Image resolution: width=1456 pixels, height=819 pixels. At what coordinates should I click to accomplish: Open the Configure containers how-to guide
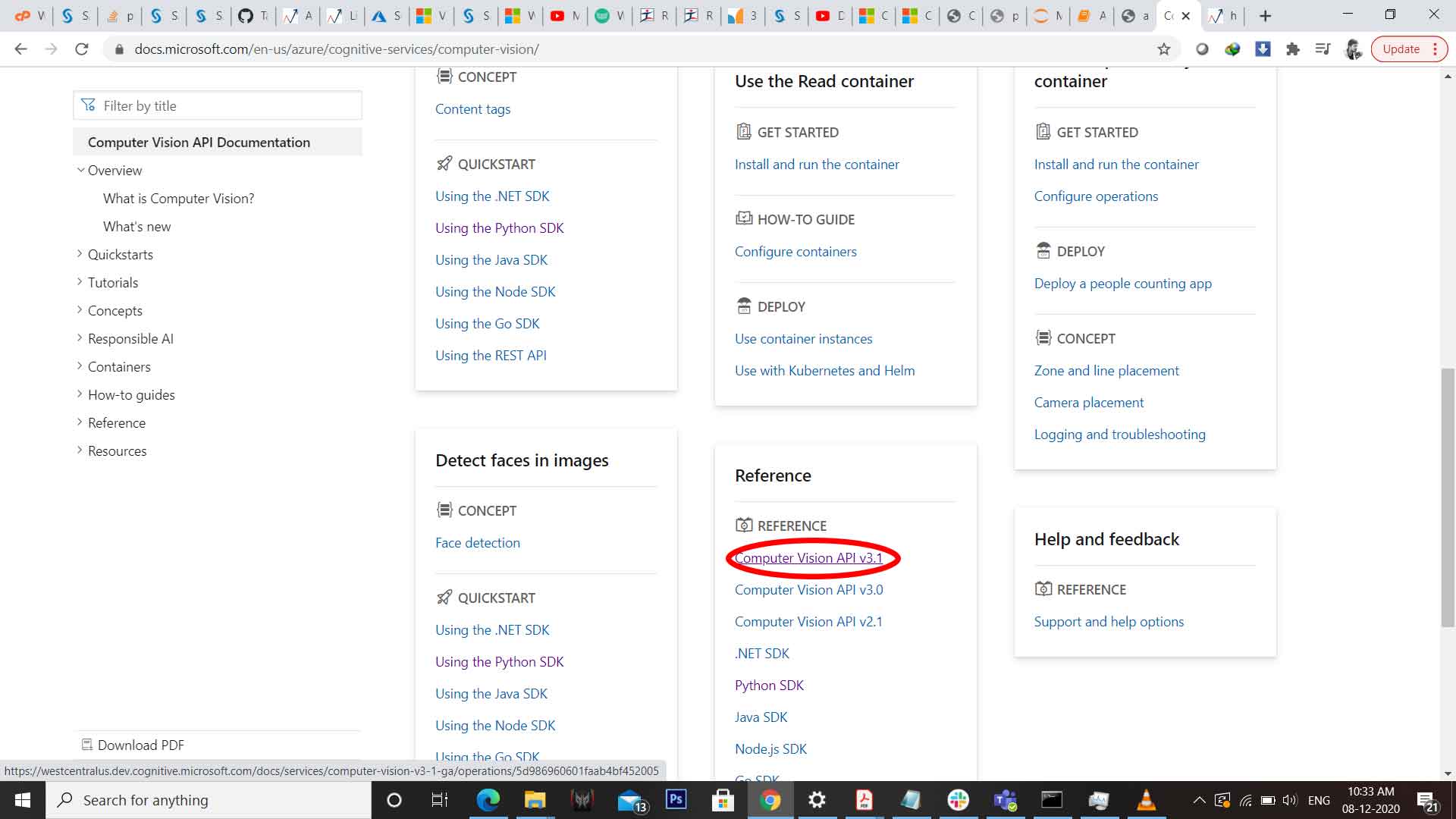[795, 251]
